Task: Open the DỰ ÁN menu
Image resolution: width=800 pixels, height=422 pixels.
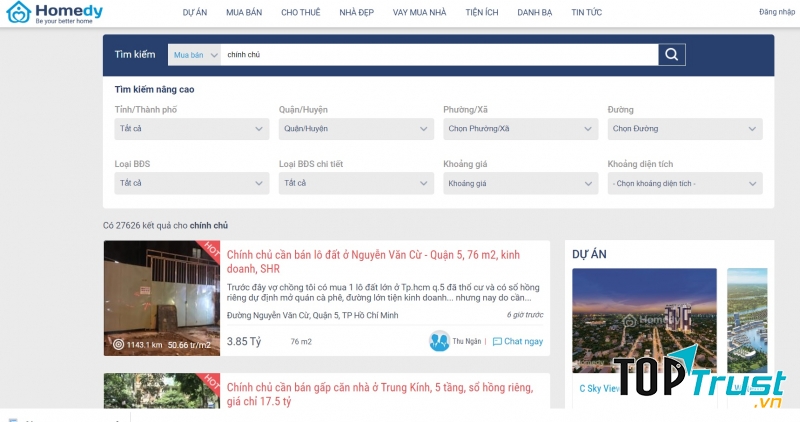Action: pos(195,14)
